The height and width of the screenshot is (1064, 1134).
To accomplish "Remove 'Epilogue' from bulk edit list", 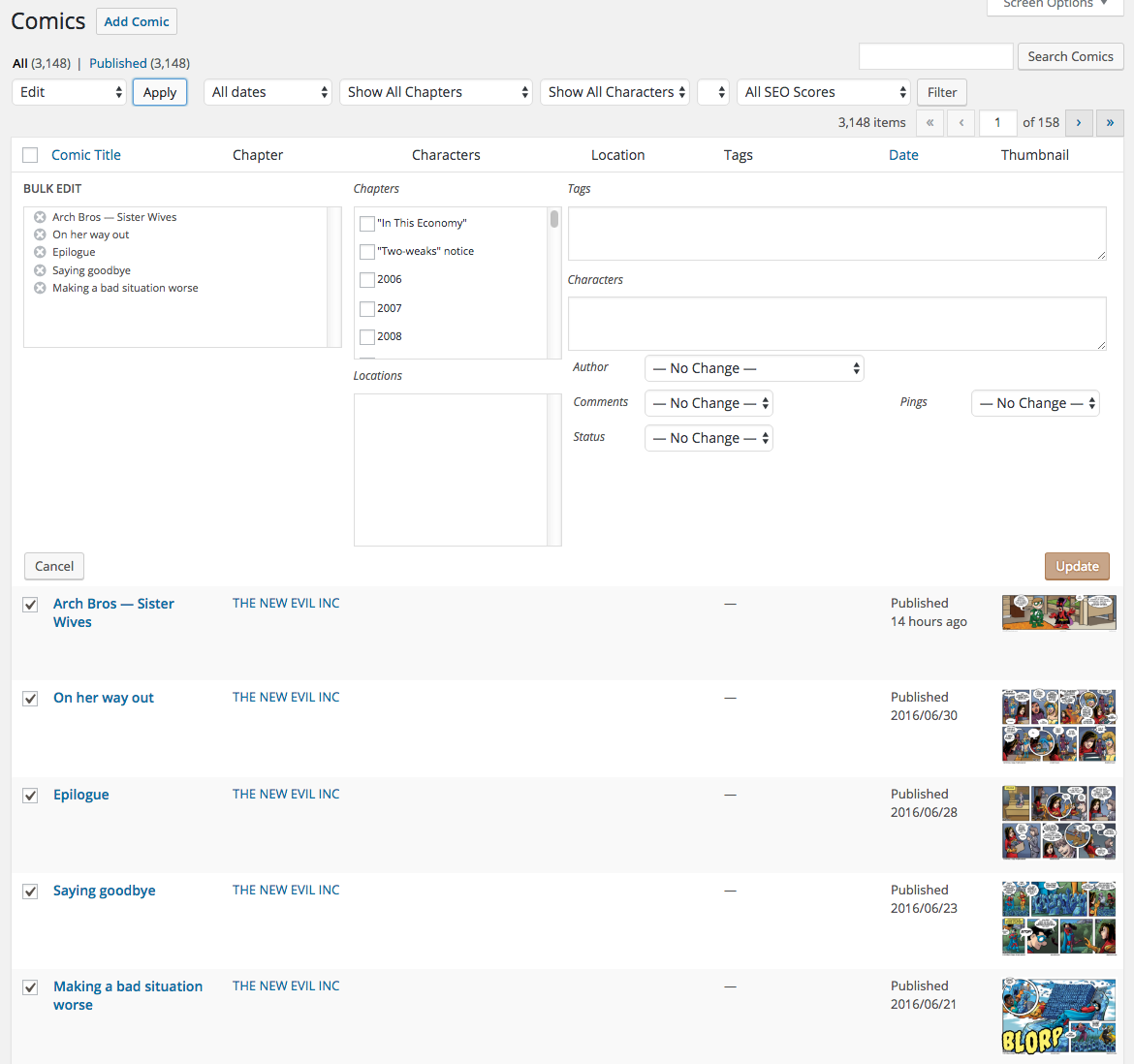I will [40, 252].
